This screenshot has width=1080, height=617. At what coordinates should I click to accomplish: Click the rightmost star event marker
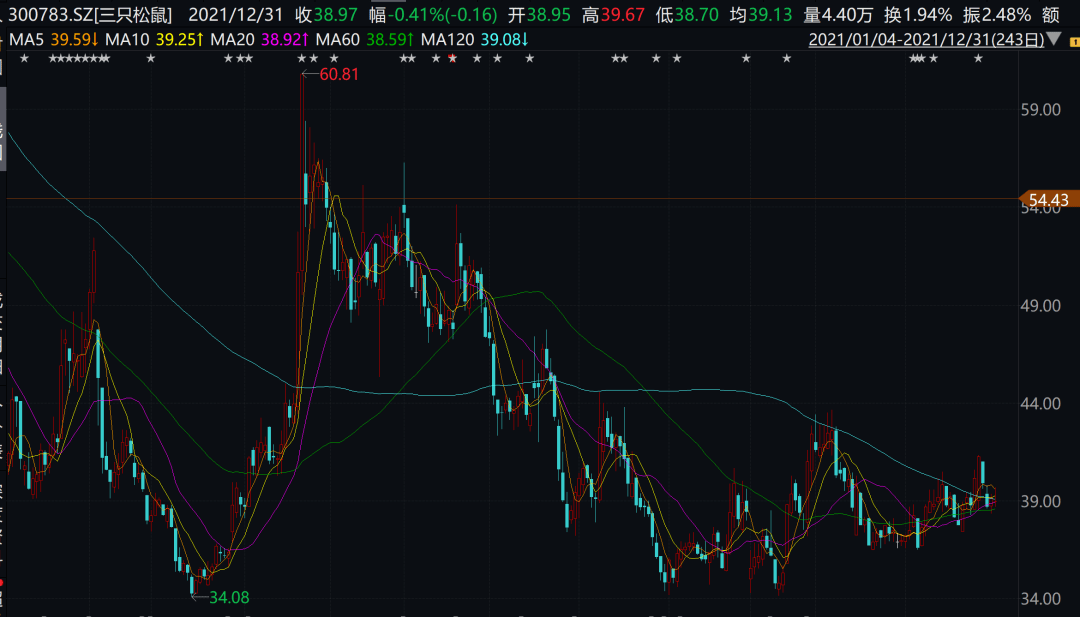coord(978,59)
